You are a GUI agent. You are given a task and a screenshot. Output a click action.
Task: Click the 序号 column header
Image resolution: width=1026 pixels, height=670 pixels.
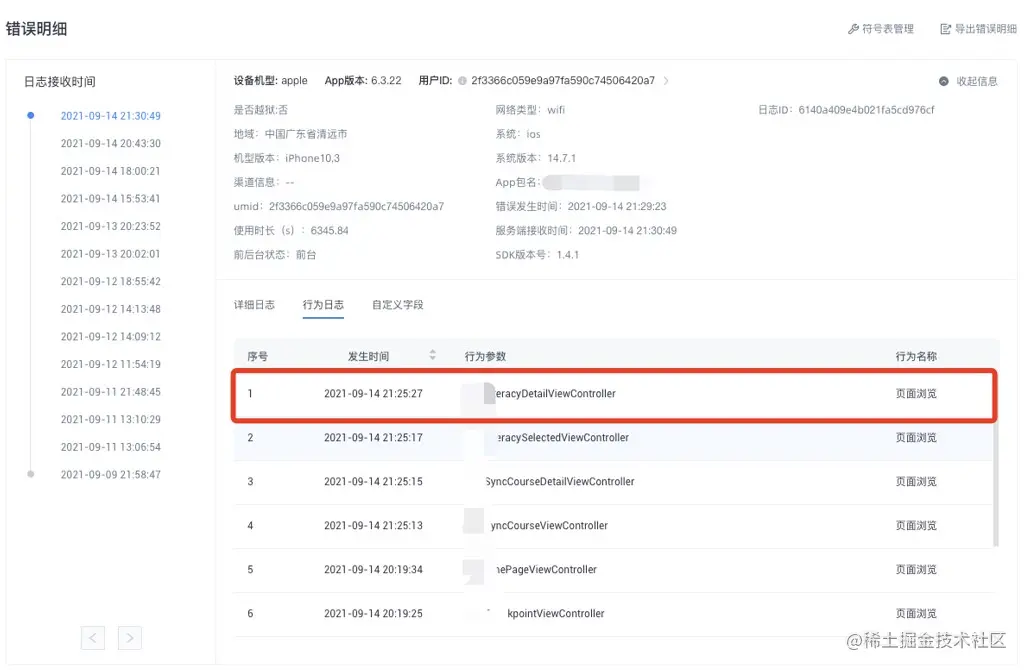click(x=258, y=356)
